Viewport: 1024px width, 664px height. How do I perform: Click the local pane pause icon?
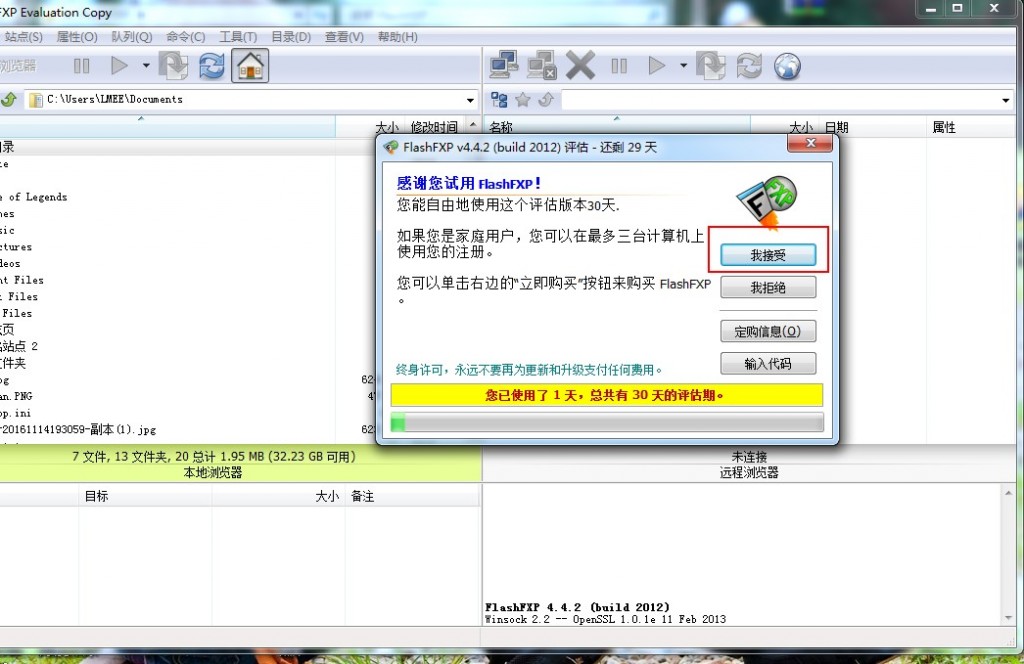click(82, 66)
